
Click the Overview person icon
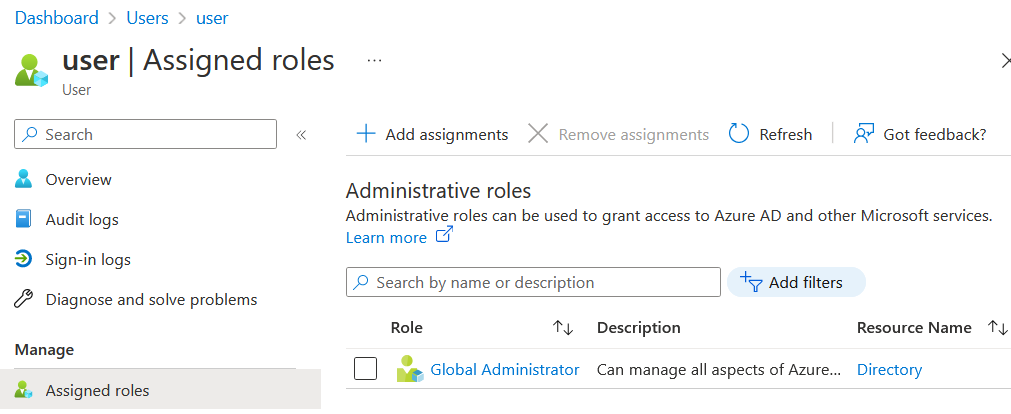point(23,179)
